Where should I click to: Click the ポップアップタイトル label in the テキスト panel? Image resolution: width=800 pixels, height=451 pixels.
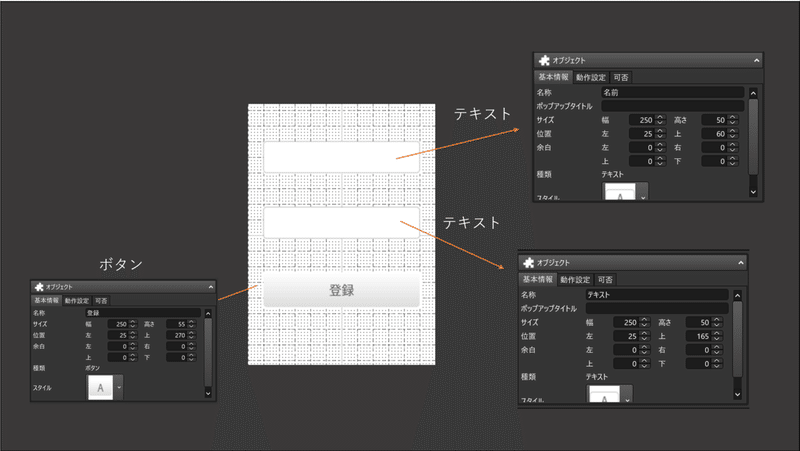coord(548,309)
